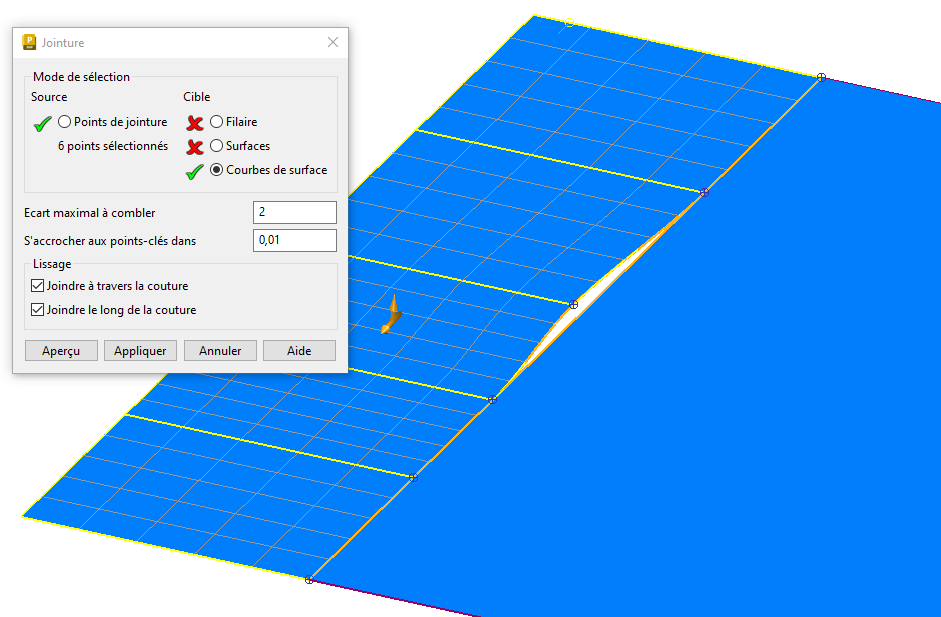Click the Ecart maximal à combler field
This screenshot has height=617, width=941.
click(x=294, y=213)
